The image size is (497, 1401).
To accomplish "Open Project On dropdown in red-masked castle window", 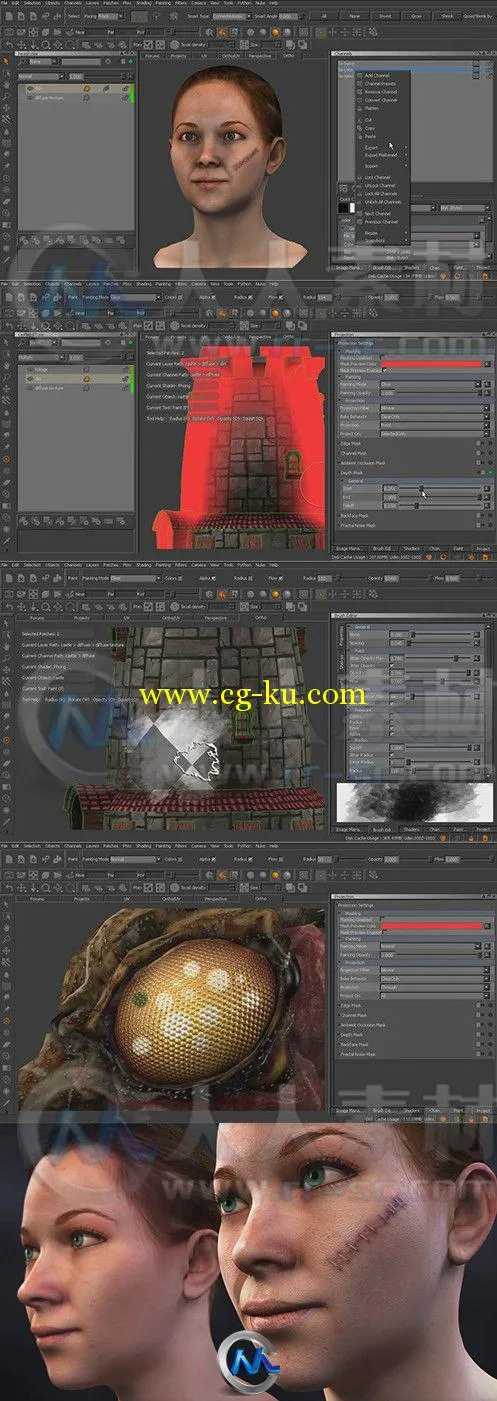I will (x=434, y=434).
